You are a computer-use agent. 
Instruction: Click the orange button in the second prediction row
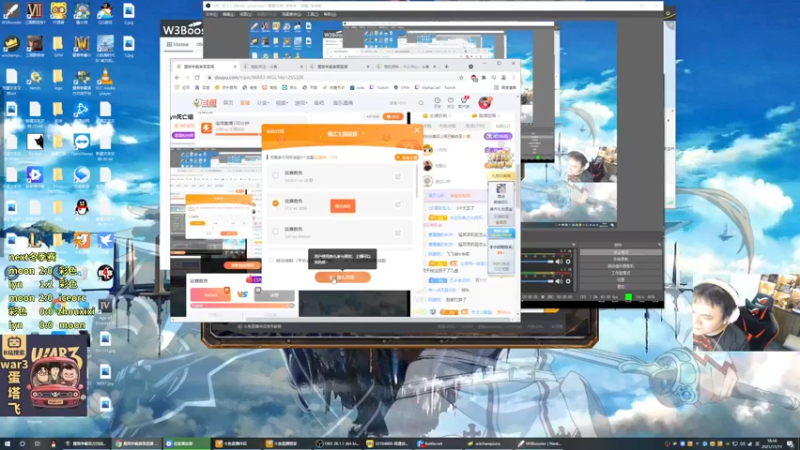pos(343,206)
